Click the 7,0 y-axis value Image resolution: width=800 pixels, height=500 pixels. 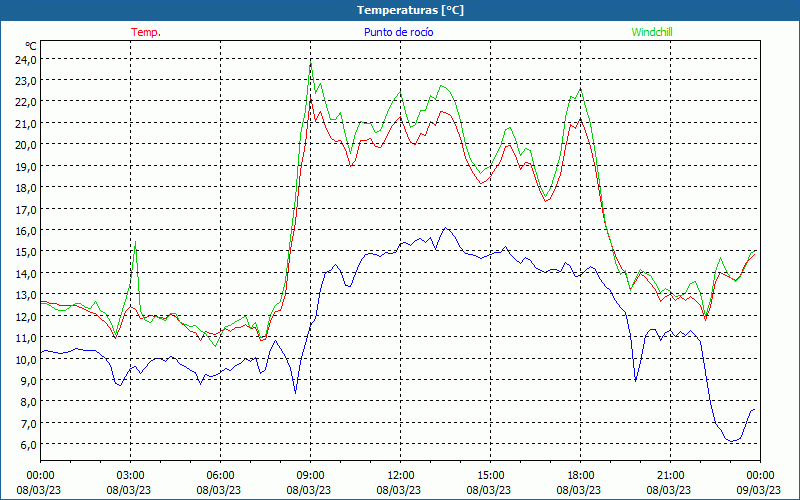pos(29,423)
